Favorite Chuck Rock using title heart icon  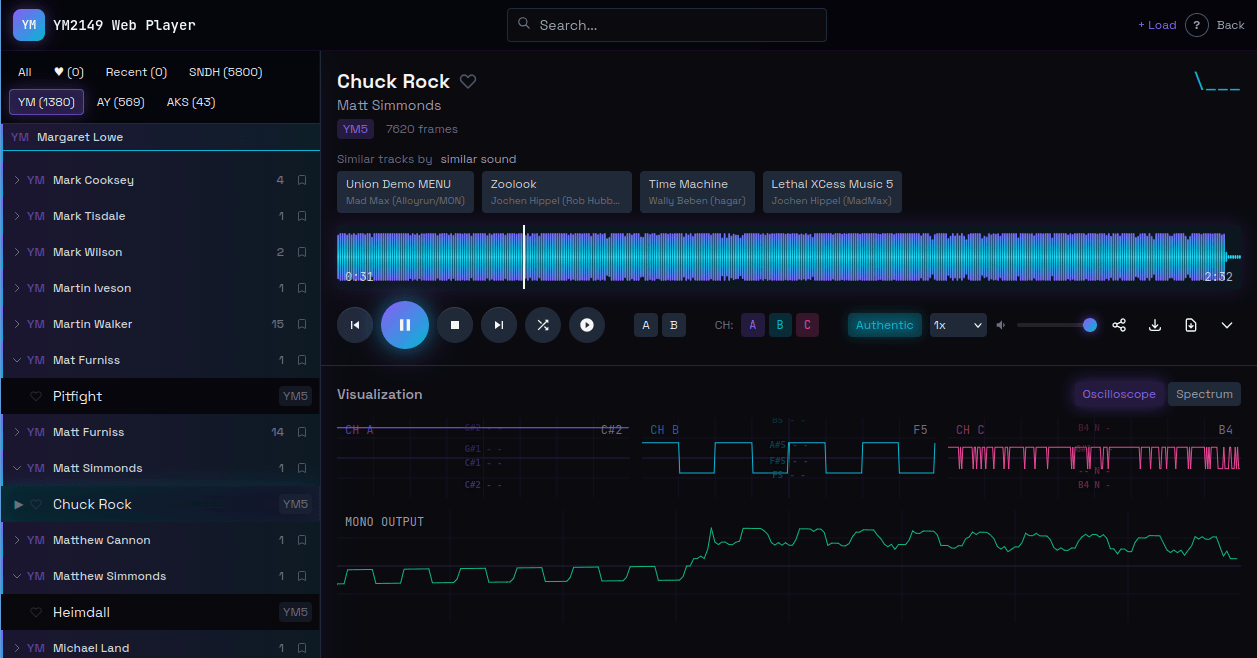click(468, 82)
